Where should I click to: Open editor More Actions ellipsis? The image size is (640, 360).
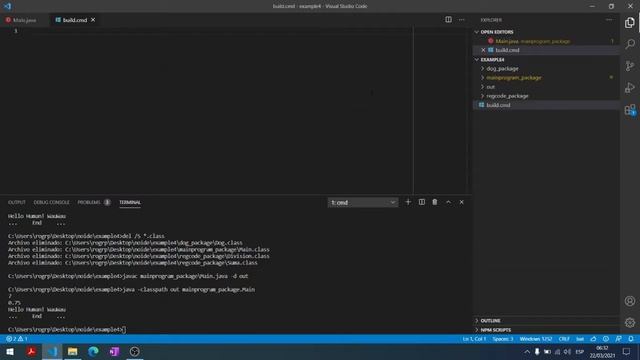point(461,20)
